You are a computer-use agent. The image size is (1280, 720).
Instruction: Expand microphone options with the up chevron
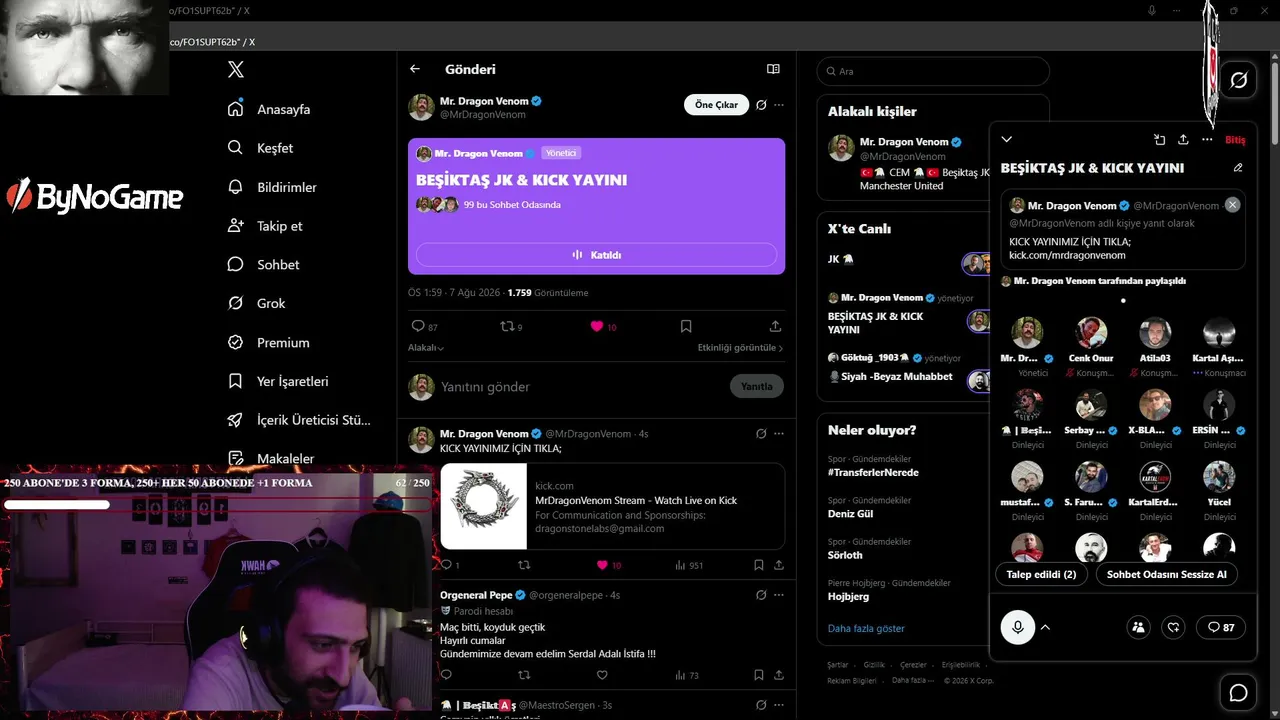(x=1045, y=627)
